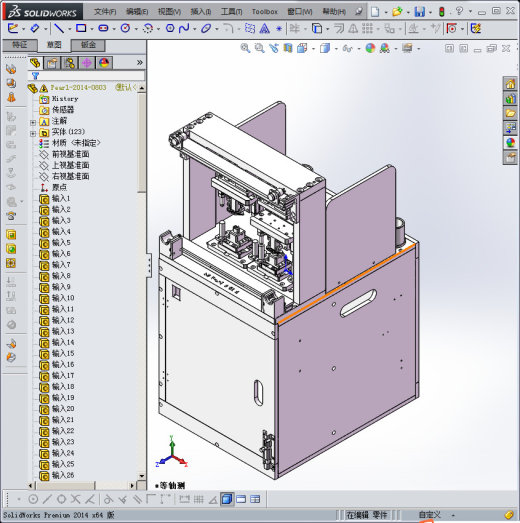Choose the Spline tool
The height and width of the screenshot is (523, 520).
pyautogui.click(x=184, y=28)
